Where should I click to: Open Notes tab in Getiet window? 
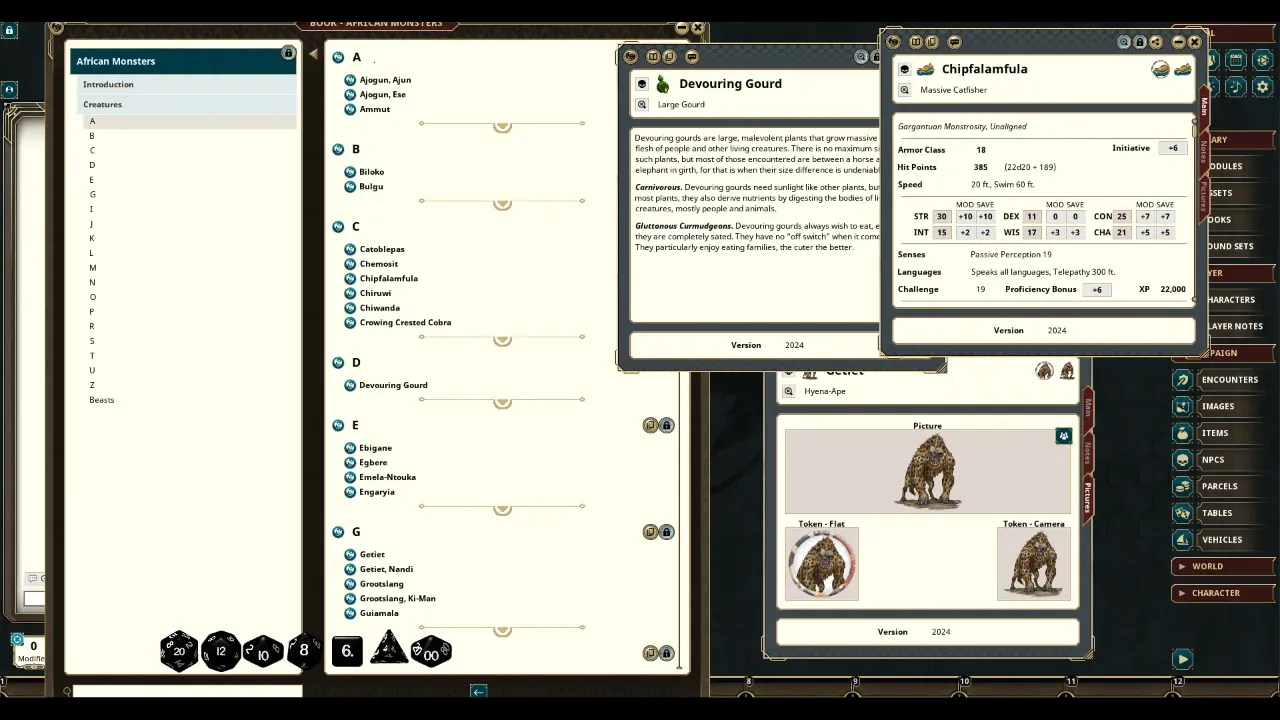pos(1088,453)
